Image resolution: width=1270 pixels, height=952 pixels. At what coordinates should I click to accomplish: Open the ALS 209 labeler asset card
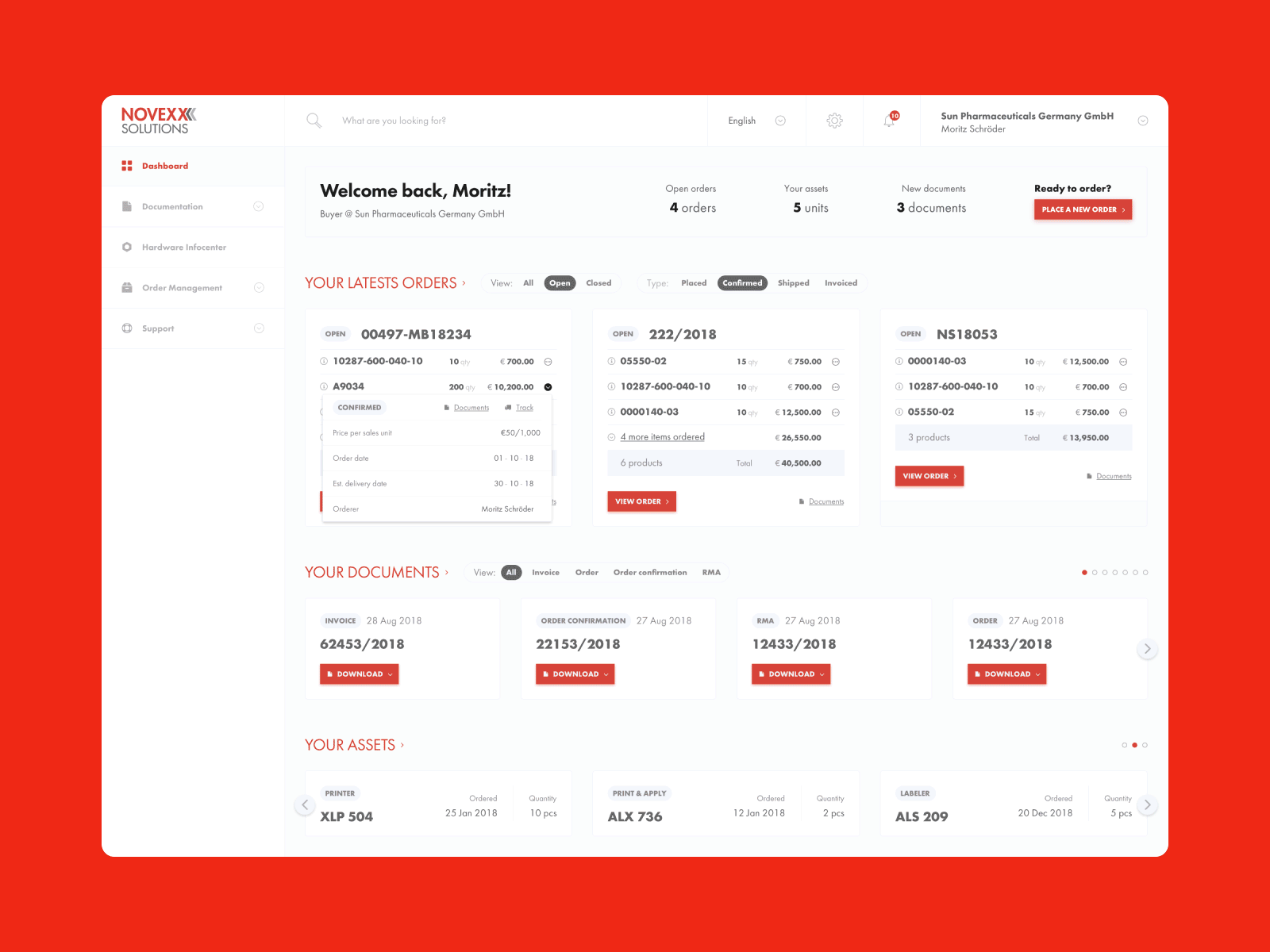coord(1014,804)
